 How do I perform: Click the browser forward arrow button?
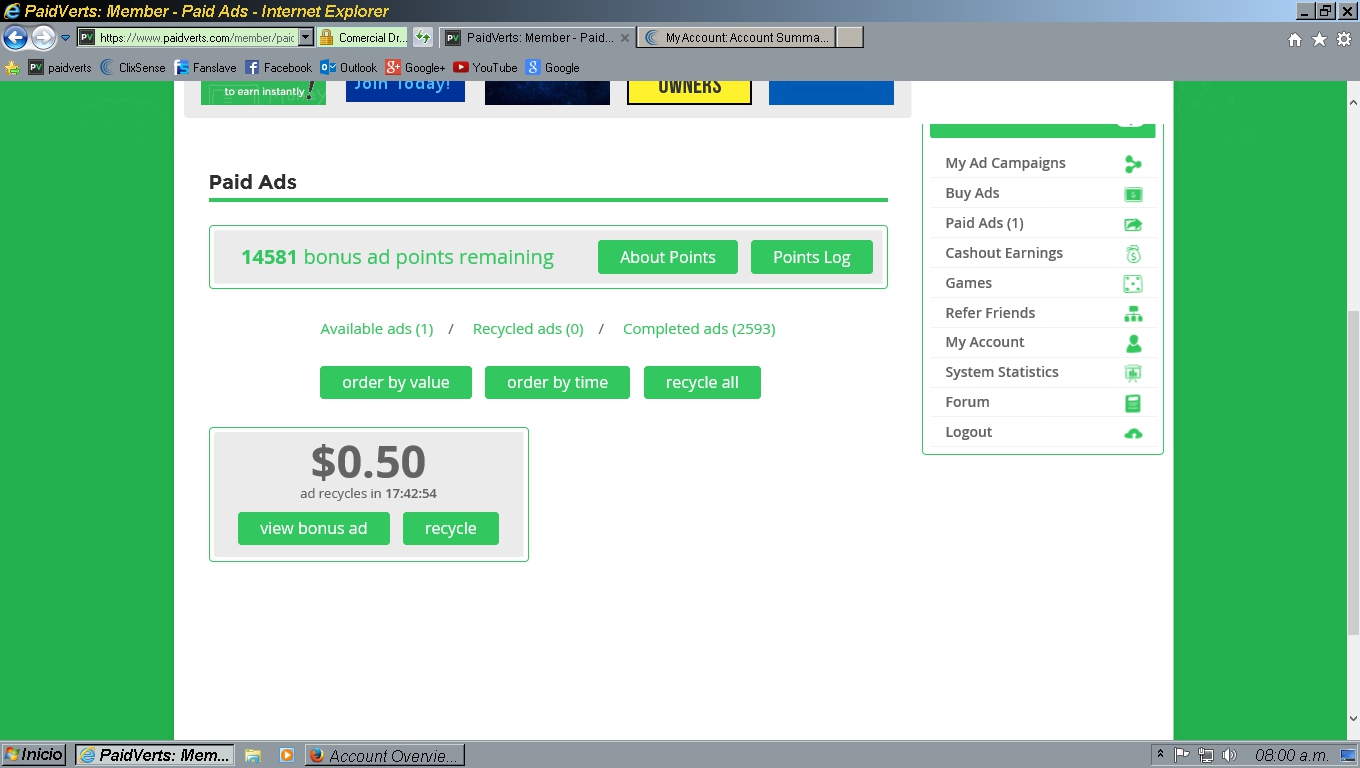pos(43,38)
